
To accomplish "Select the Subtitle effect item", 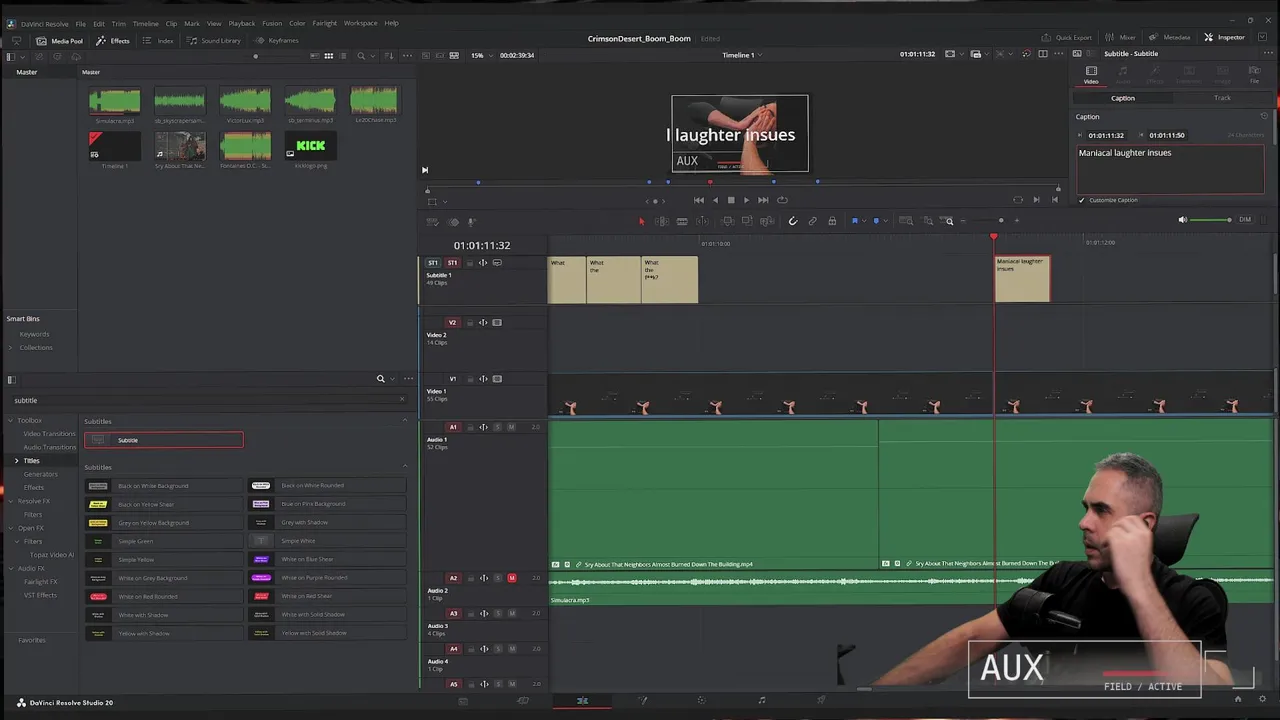I will 164,440.
